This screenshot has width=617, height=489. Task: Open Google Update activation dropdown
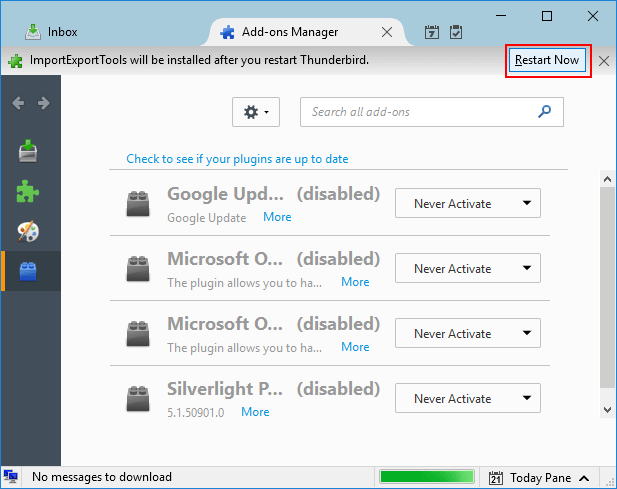pos(468,203)
